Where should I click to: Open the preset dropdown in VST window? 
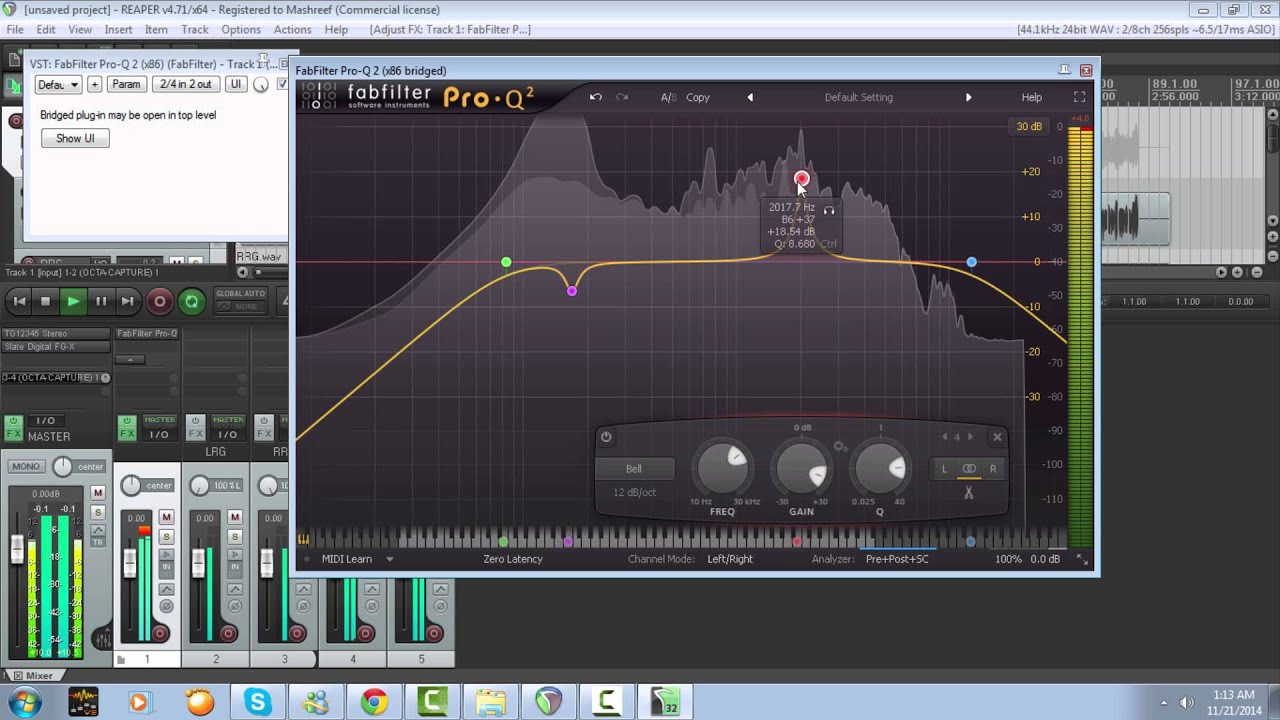[58, 84]
